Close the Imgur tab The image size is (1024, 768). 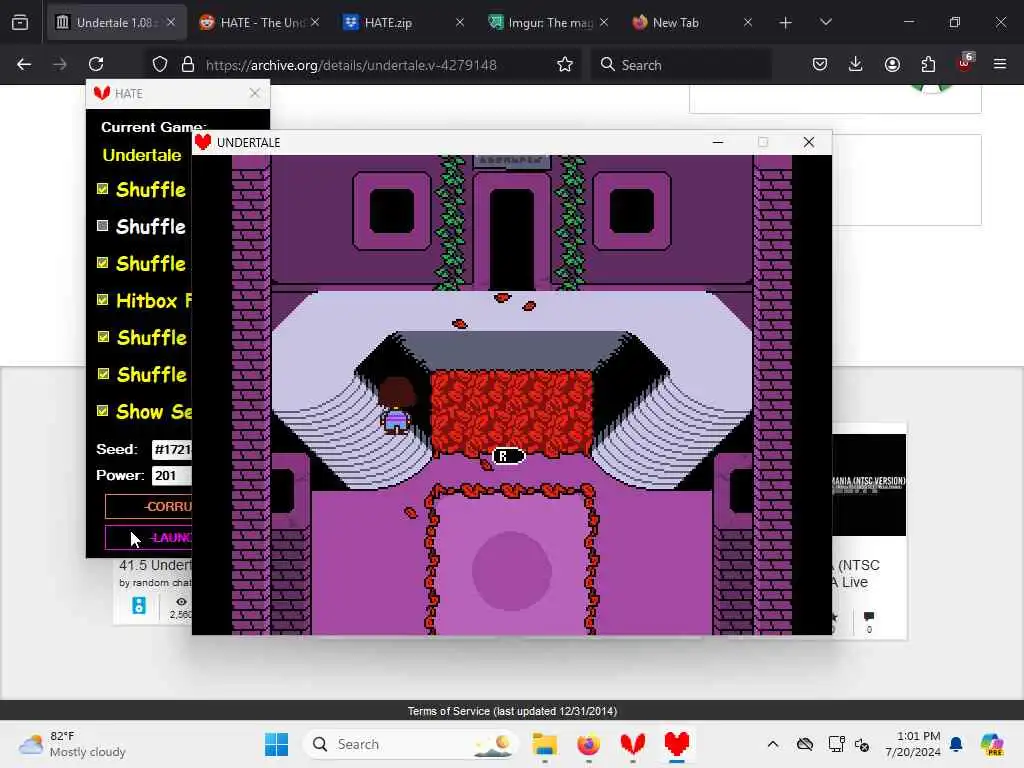(x=604, y=22)
